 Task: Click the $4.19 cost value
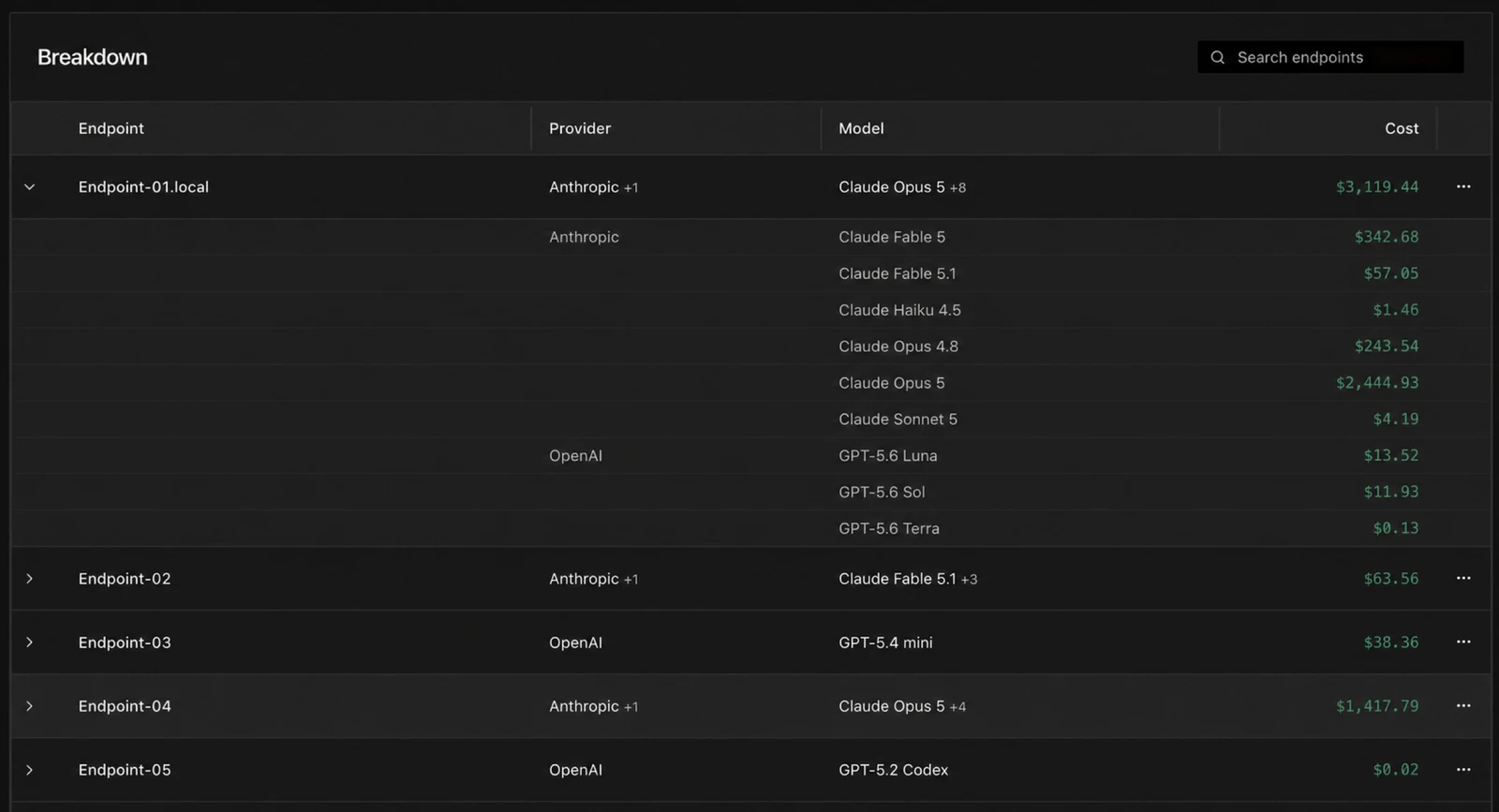(1396, 420)
